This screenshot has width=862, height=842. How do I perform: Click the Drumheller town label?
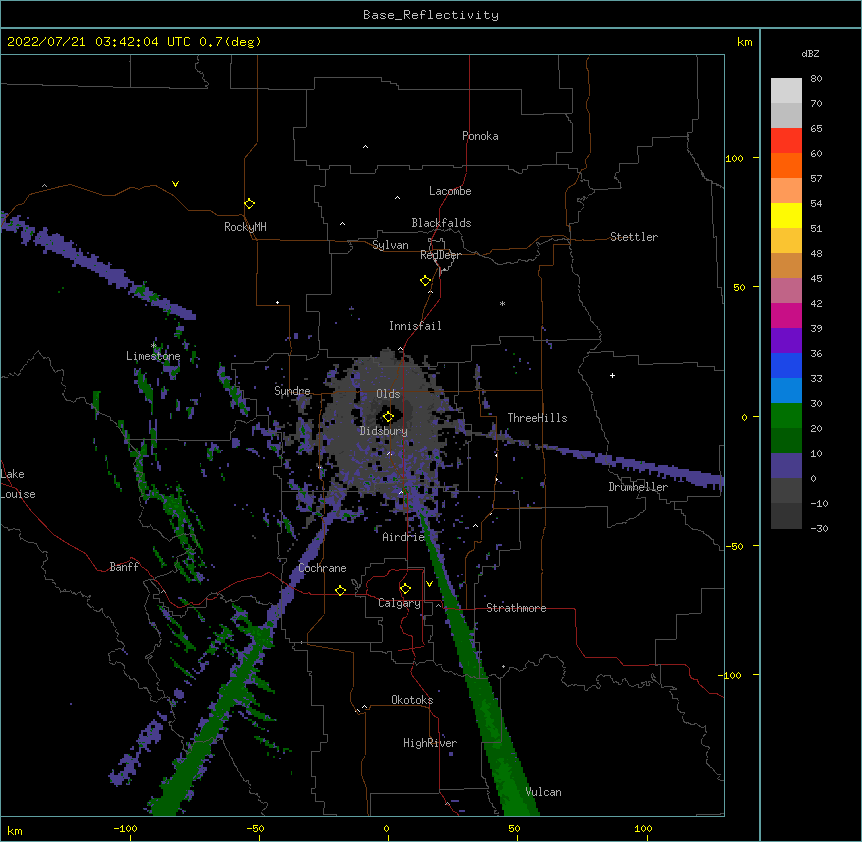point(638,487)
